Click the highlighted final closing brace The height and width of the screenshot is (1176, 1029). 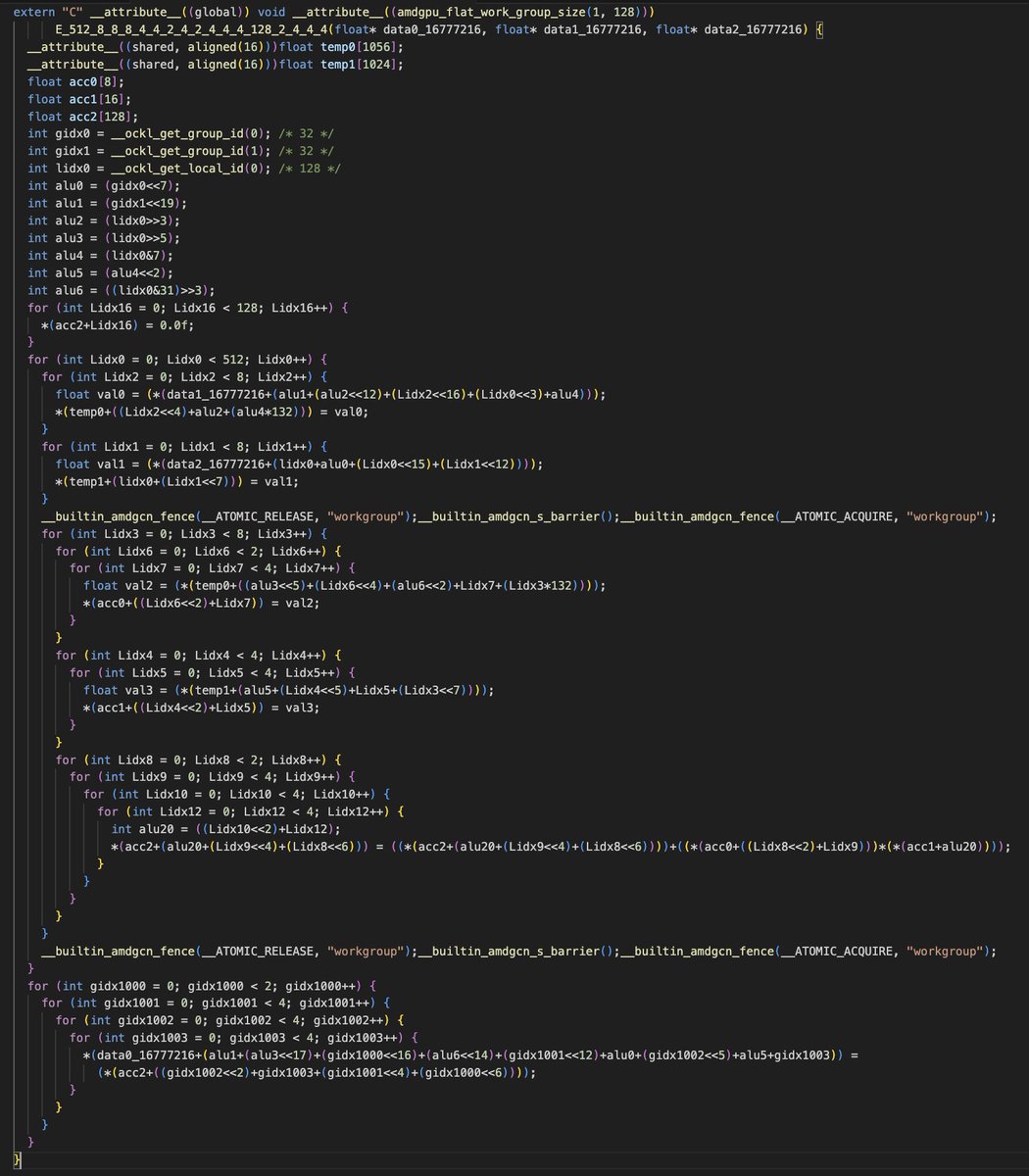click(17, 1159)
